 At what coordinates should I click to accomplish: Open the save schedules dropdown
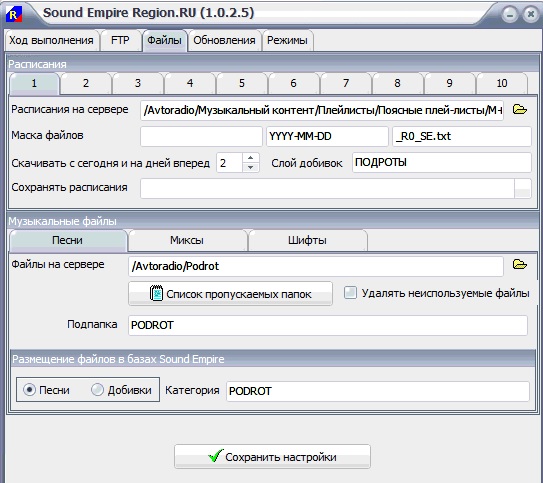pyautogui.click(x=523, y=189)
